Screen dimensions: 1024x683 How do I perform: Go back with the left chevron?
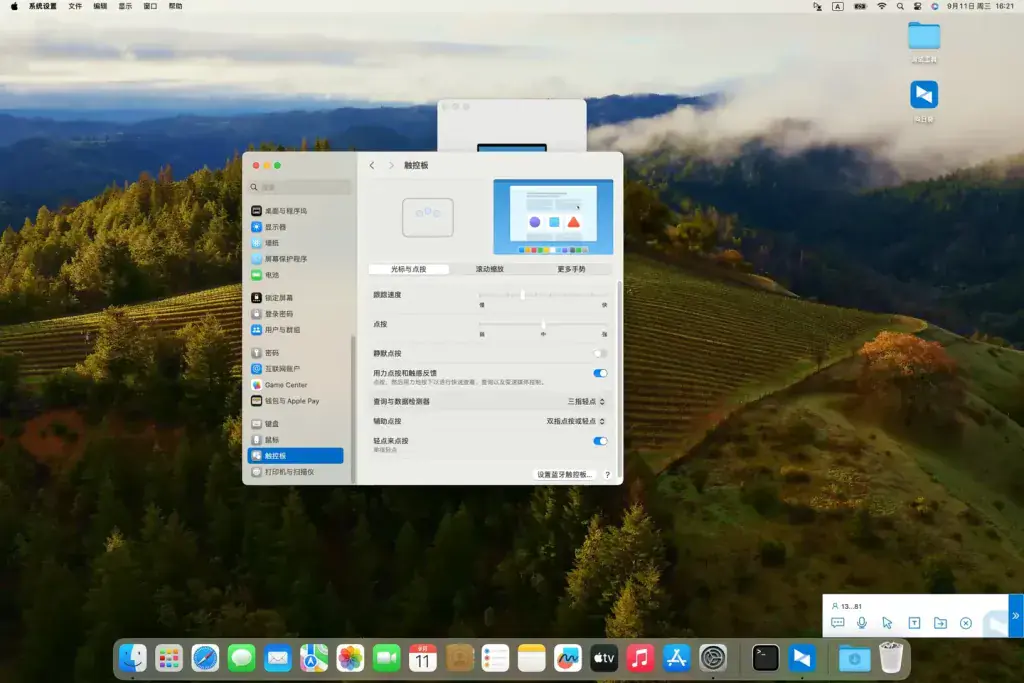coord(372,165)
